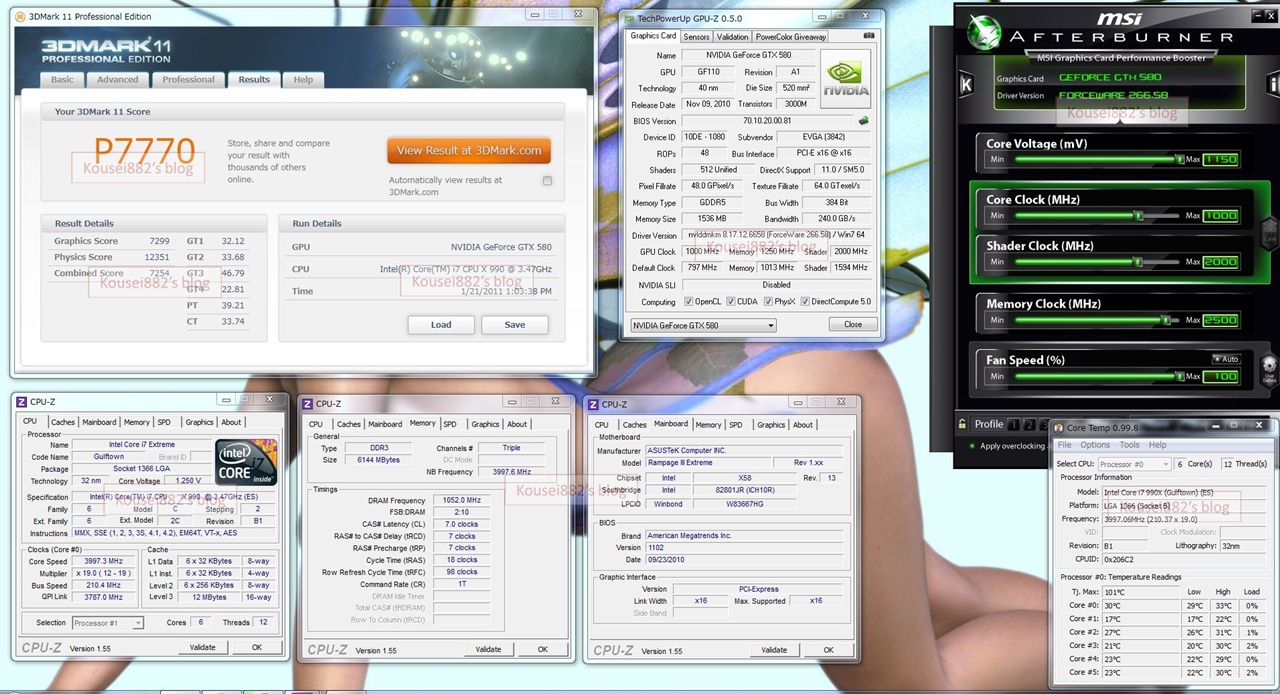This screenshot has width=1280, height=694.
Task: Click the Close button in GPU-Z
Action: click(853, 324)
